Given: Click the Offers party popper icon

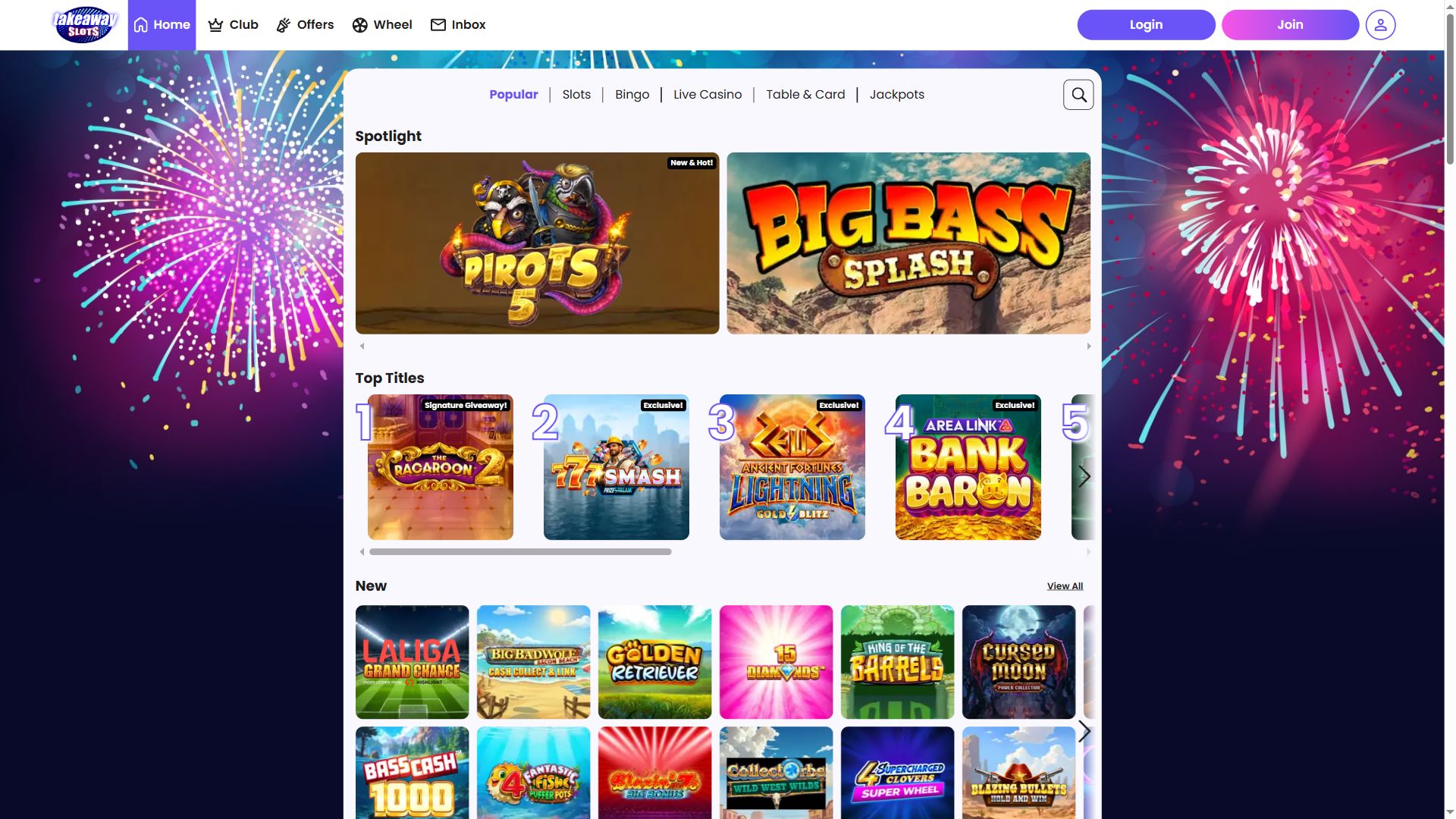Looking at the screenshot, I should tap(284, 25).
